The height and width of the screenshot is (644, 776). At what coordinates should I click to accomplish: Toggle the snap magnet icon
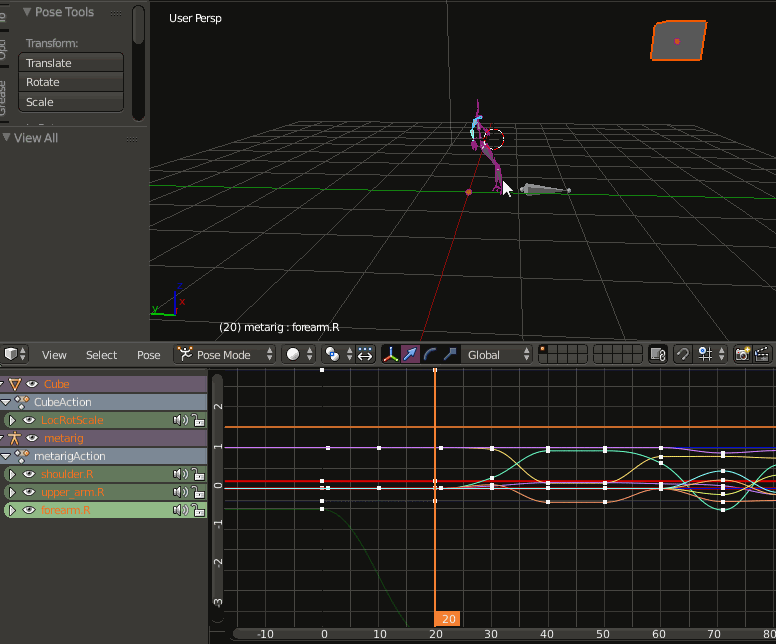[x=683, y=354]
